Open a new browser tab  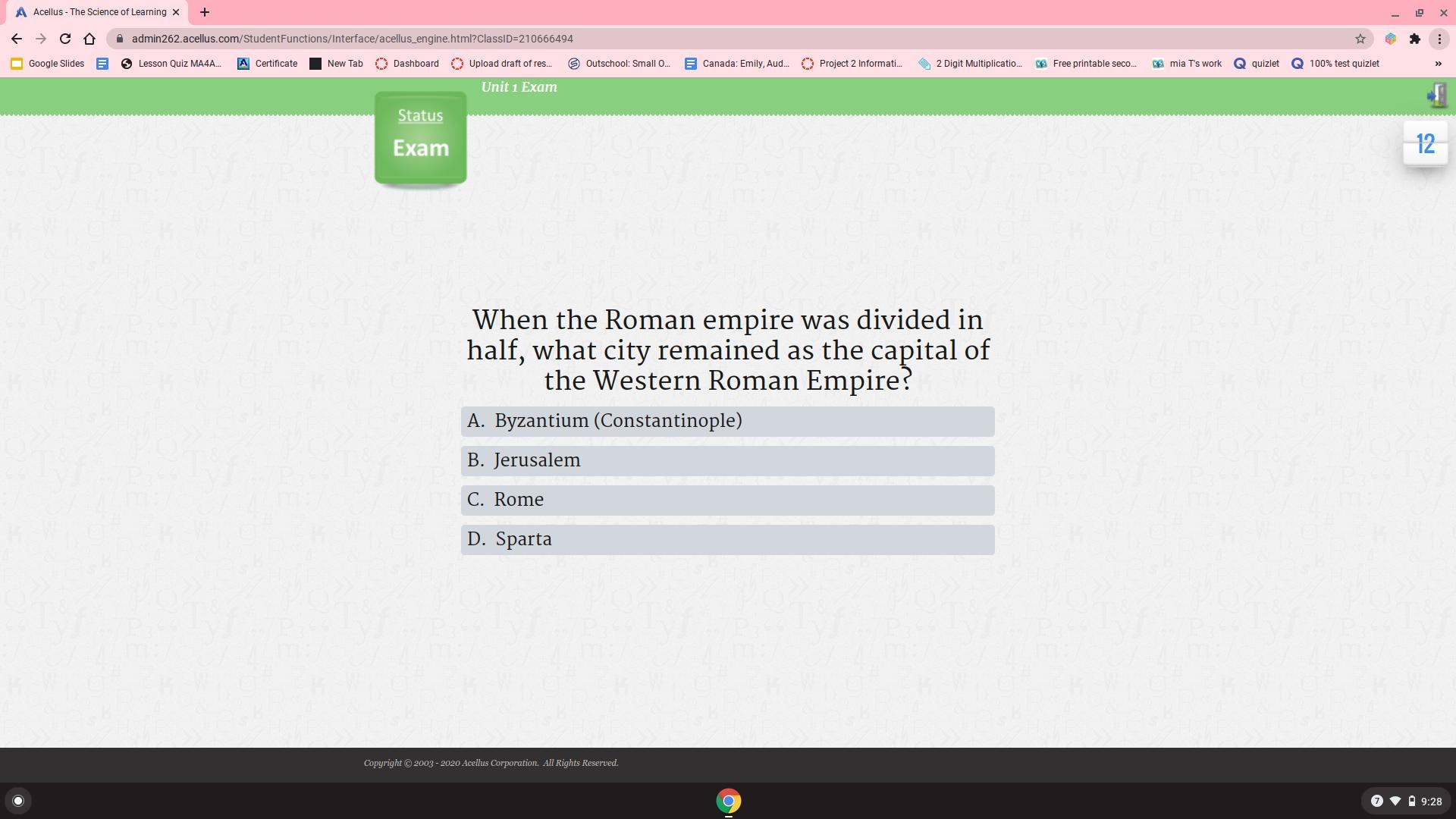pyautogui.click(x=205, y=12)
